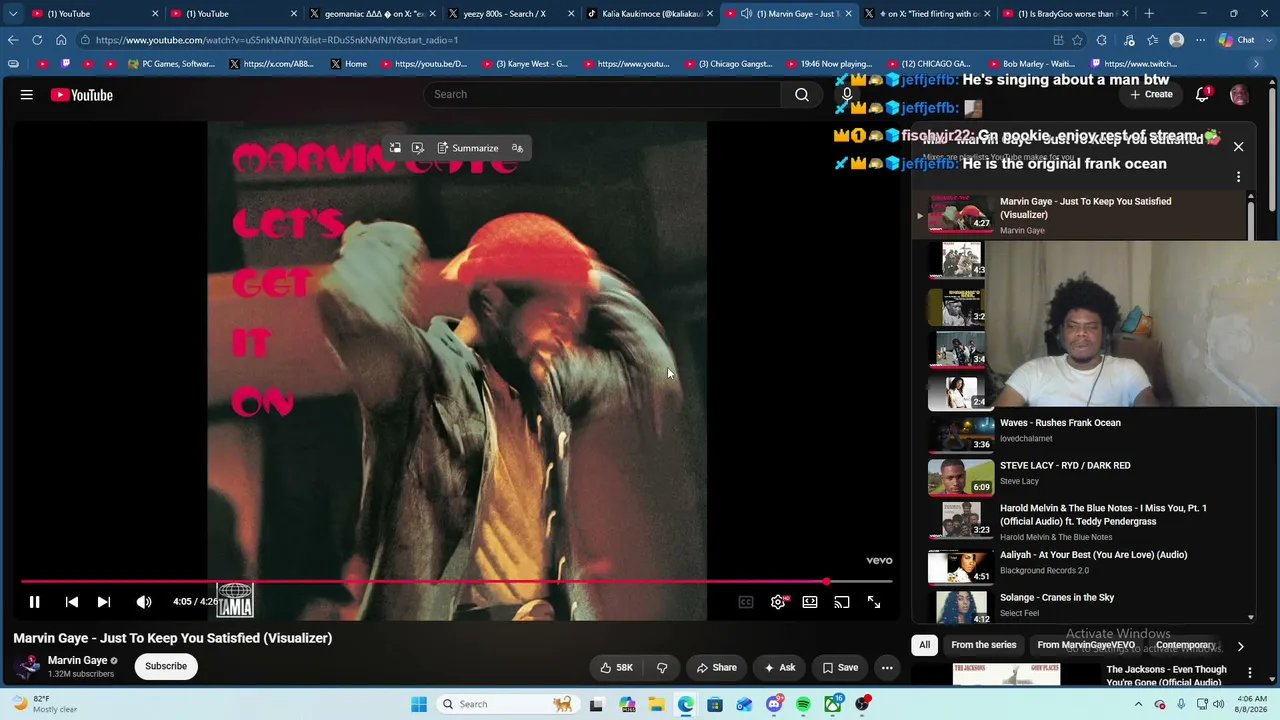Open the Aaliyah video thumbnail
The height and width of the screenshot is (720, 1280).
[961, 566]
